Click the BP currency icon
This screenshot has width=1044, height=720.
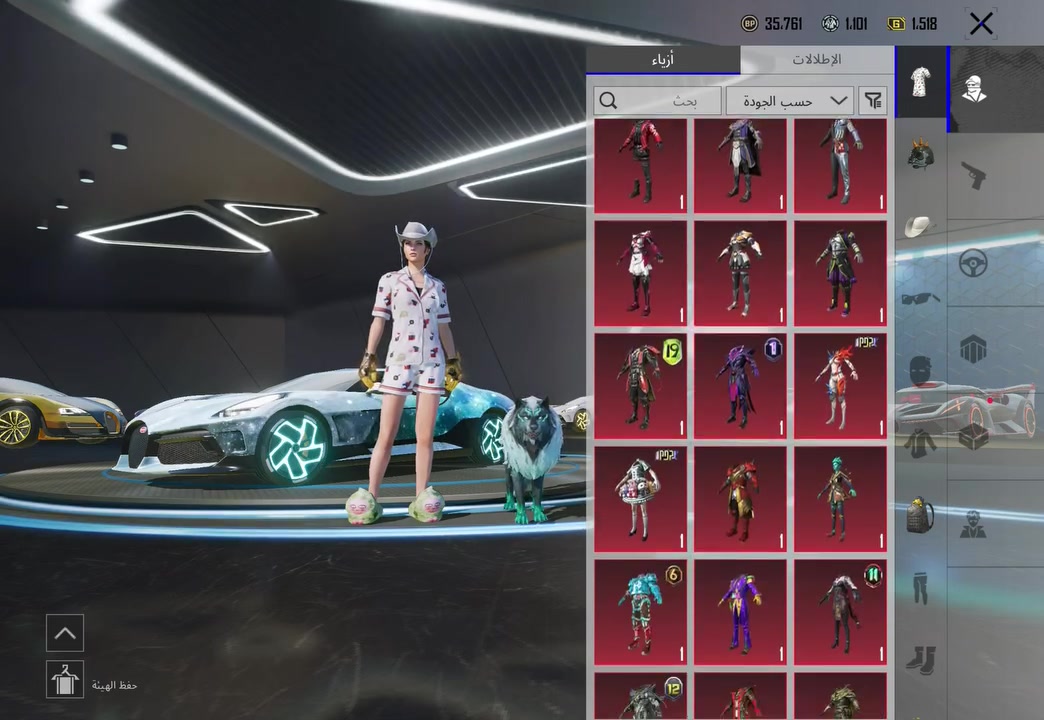click(750, 24)
